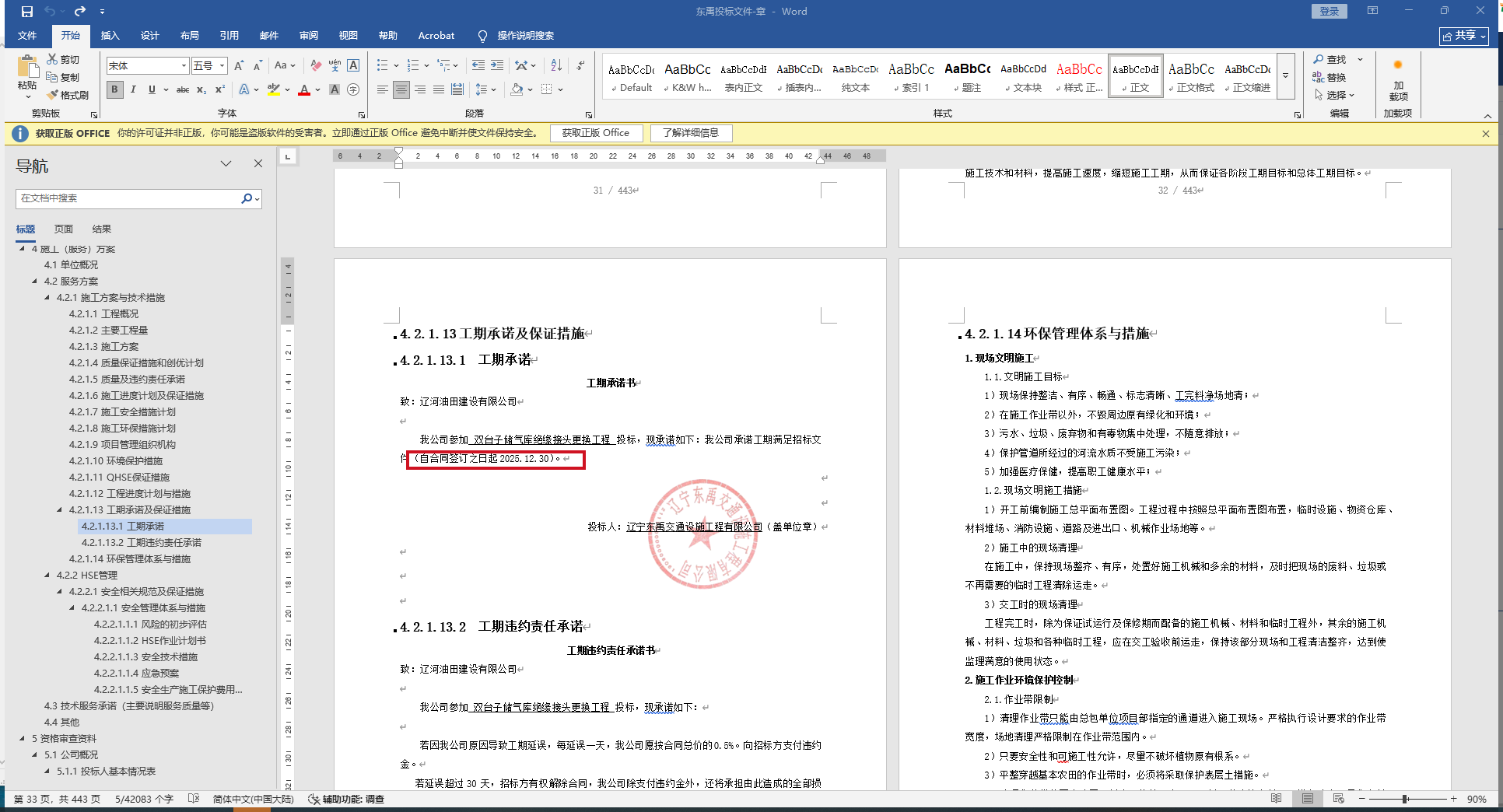
Task: Toggle center paragraph alignment
Action: coord(401,90)
